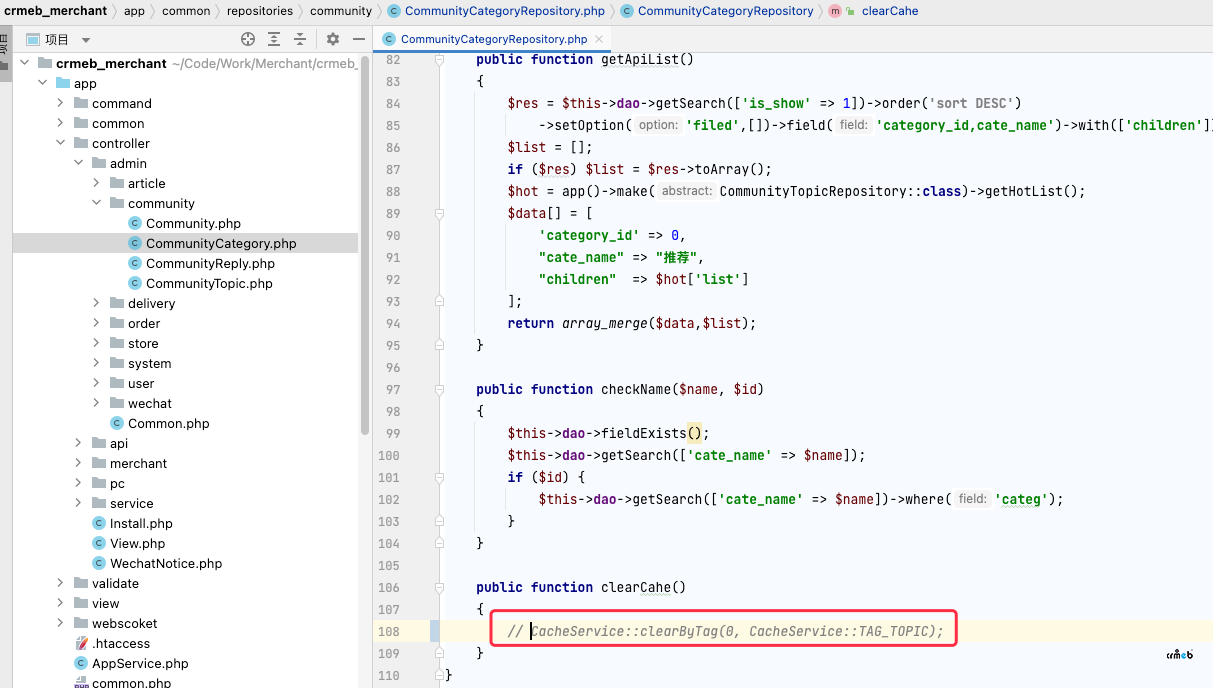The height and width of the screenshot is (688, 1213).
Task: Hide the project panel with minus icon
Action: pyautogui.click(x=359, y=39)
